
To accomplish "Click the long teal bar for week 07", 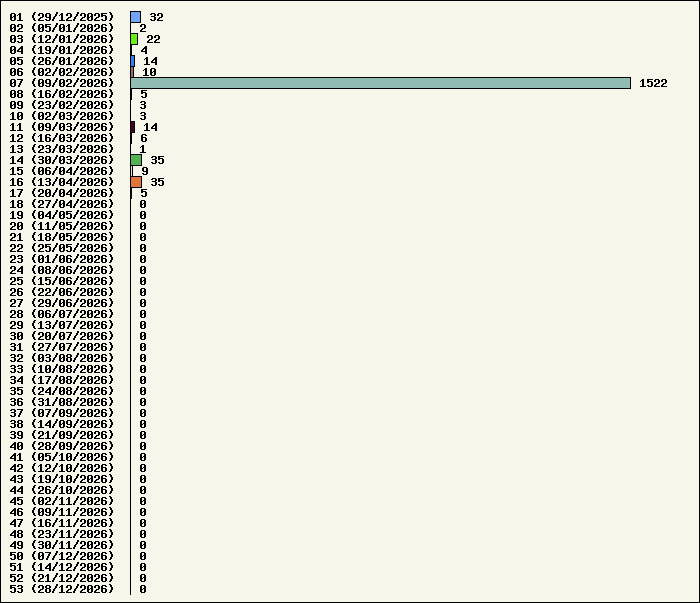I will 380,83.
